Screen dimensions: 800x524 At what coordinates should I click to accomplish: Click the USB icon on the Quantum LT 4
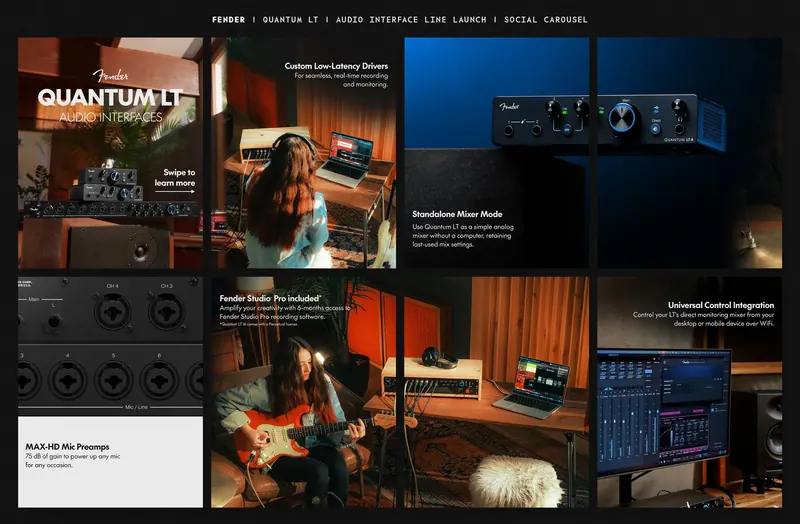[x=656, y=109]
